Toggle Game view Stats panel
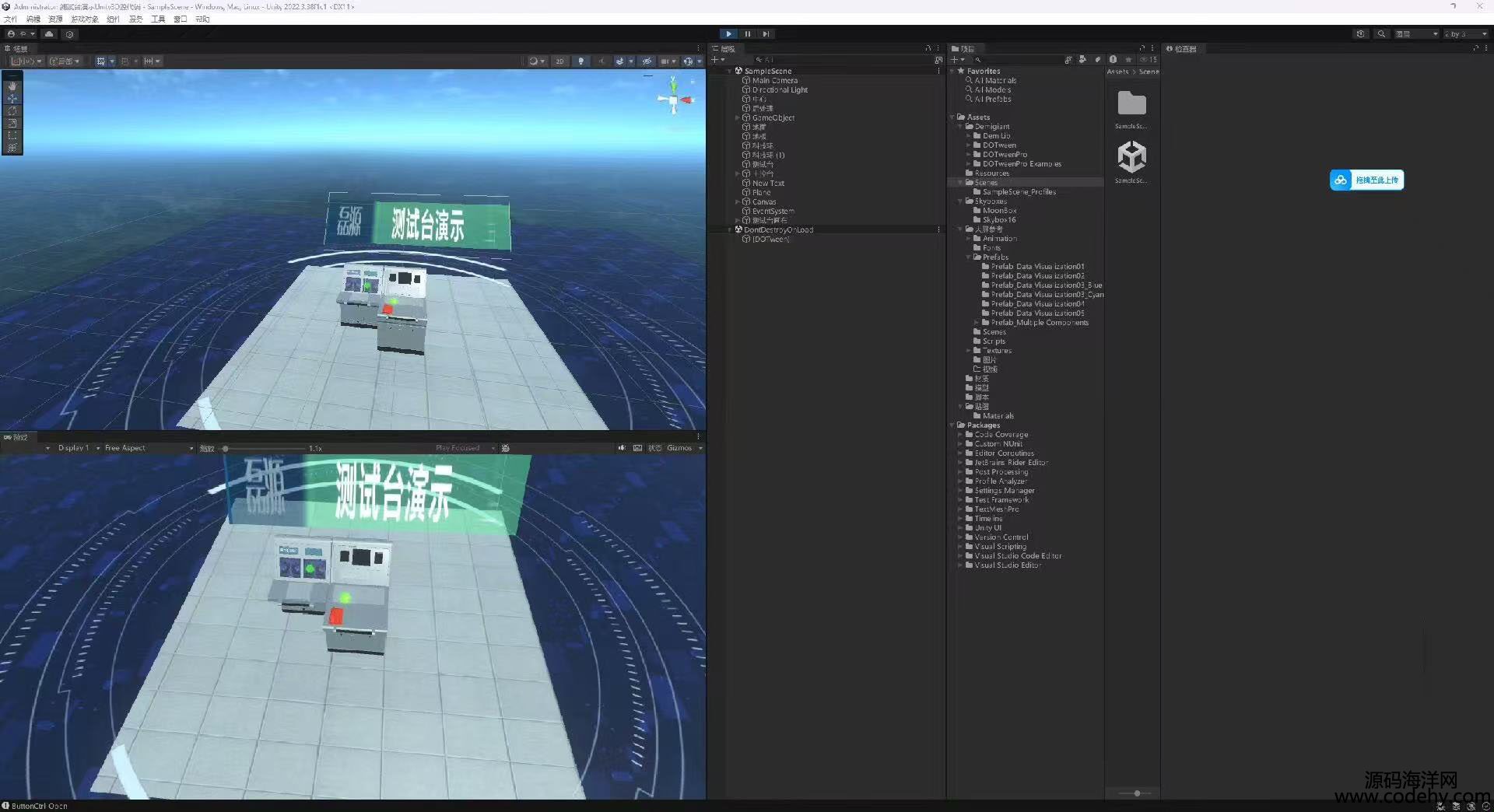This screenshot has height=812, width=1494. [655, 448]
